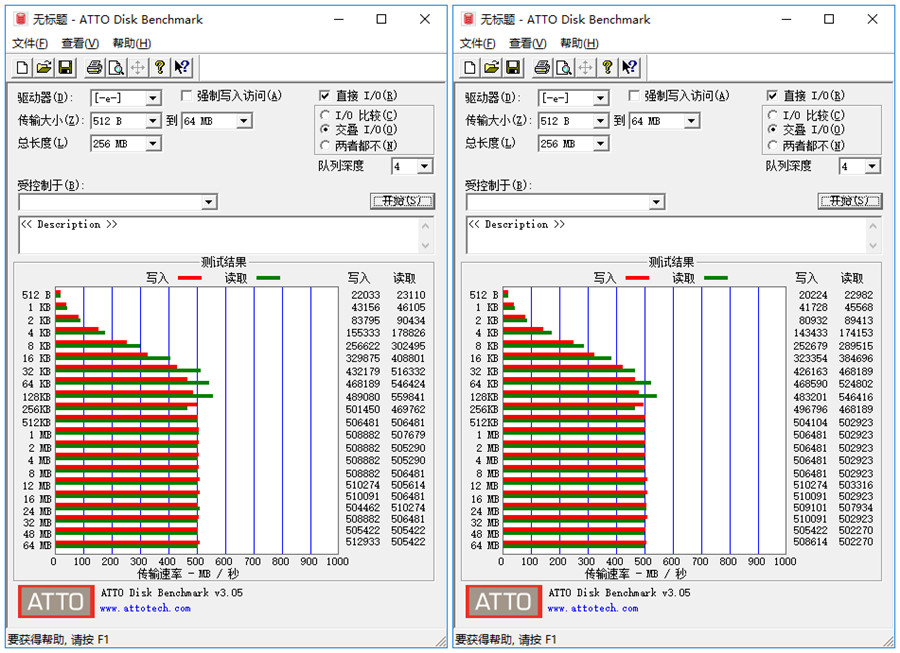This screenshot has width=900, height=653.
Task: Click New file icon in left window
Action: tap(22, 67)
